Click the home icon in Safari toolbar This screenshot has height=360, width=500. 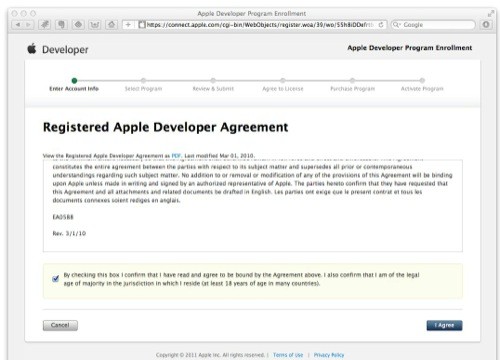(x=111, y=25)
